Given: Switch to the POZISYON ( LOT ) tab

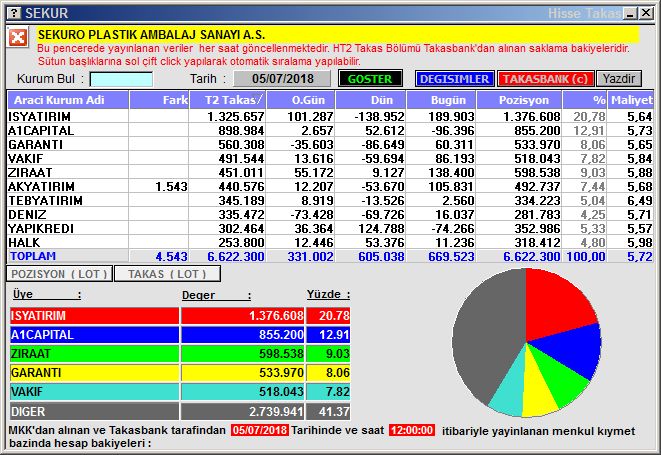Looking at the screenshot, I should coord(58,273).
